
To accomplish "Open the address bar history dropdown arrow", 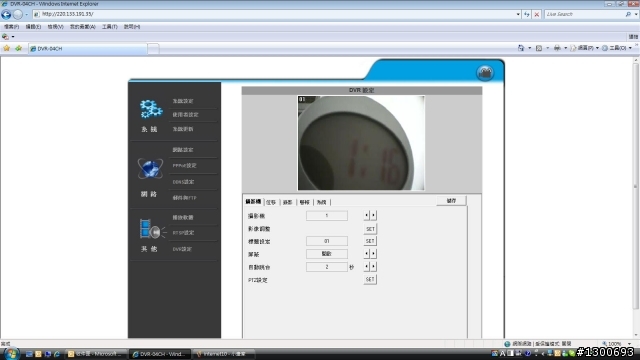I will [518, 14].
